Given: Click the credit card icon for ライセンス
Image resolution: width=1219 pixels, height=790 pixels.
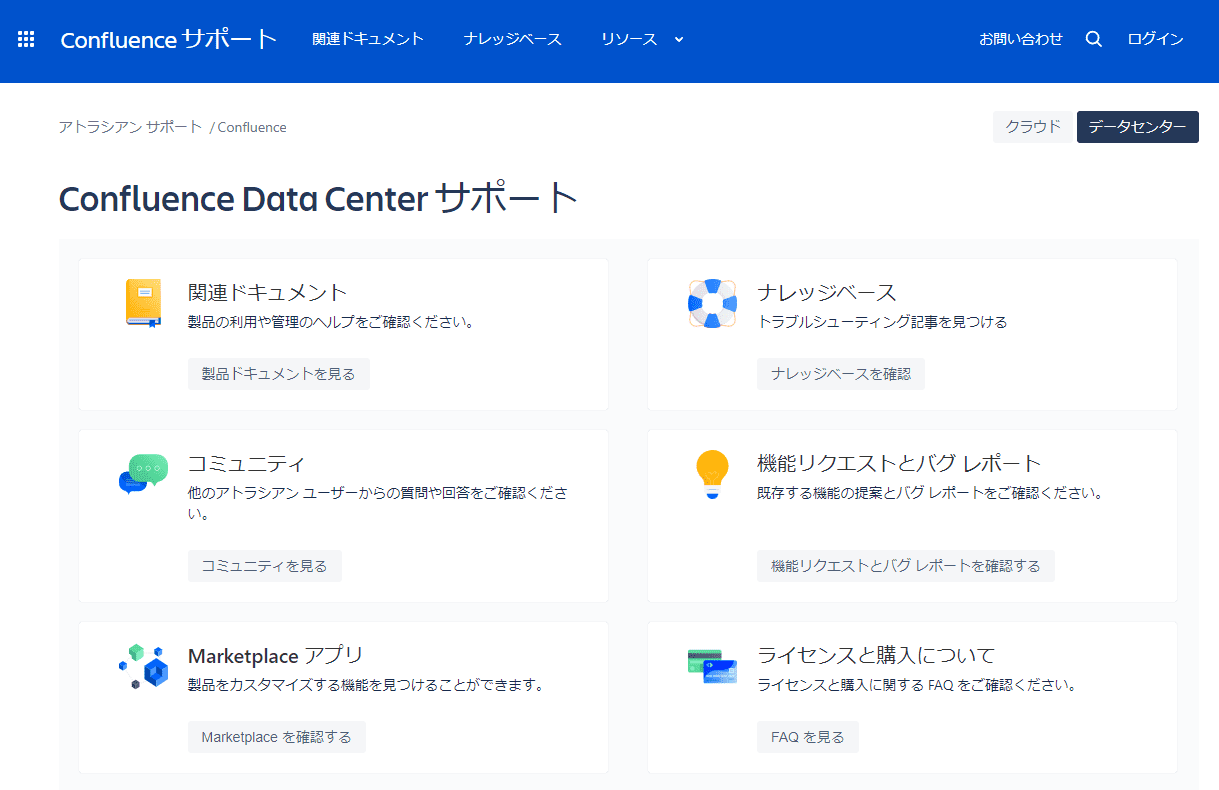Looking at the screenshot, I should pos(712,666).
